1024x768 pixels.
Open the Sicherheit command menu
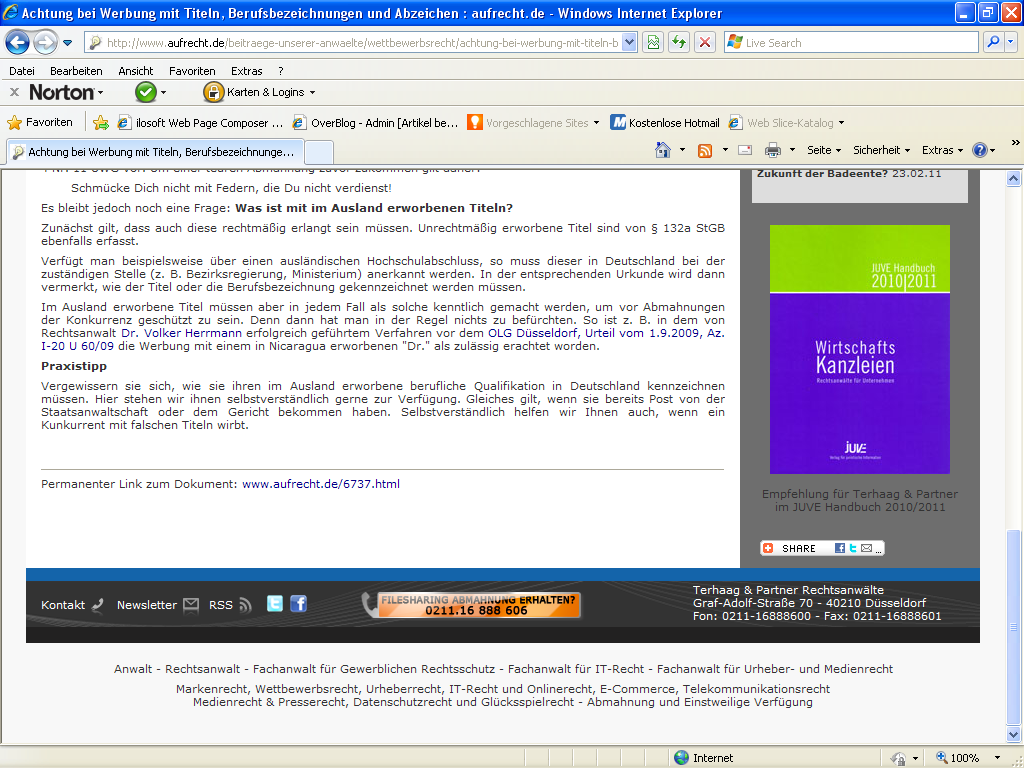882,151
